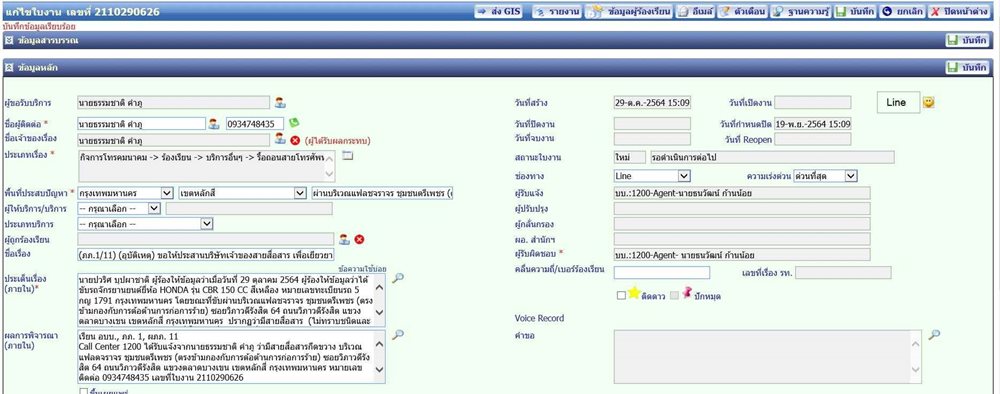Click the location detail field ผ่านบริเวณแฟลตจราจร
The image size is (1000, 394).
(383, 193)
